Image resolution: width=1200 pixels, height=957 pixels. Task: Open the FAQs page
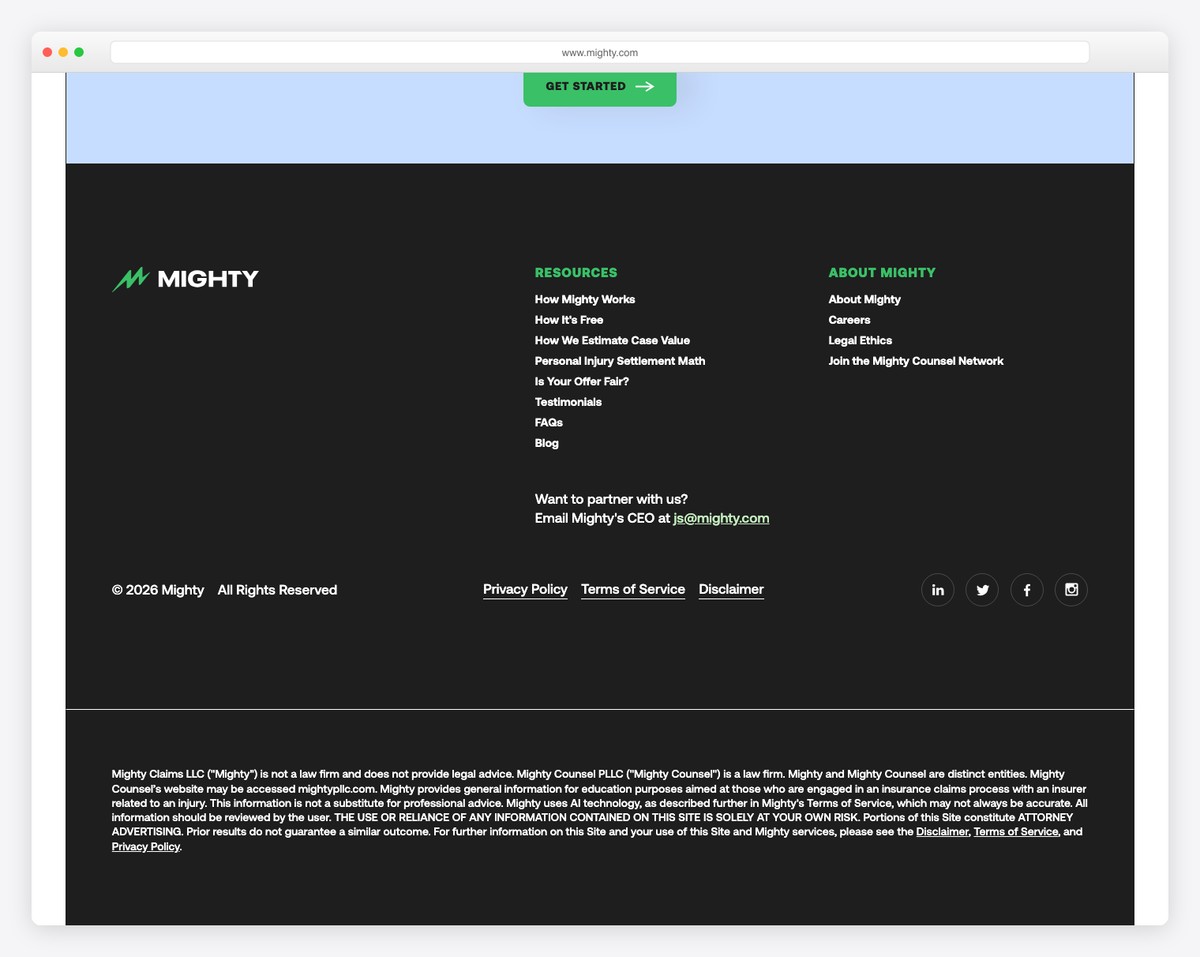[x=548, y=422]
